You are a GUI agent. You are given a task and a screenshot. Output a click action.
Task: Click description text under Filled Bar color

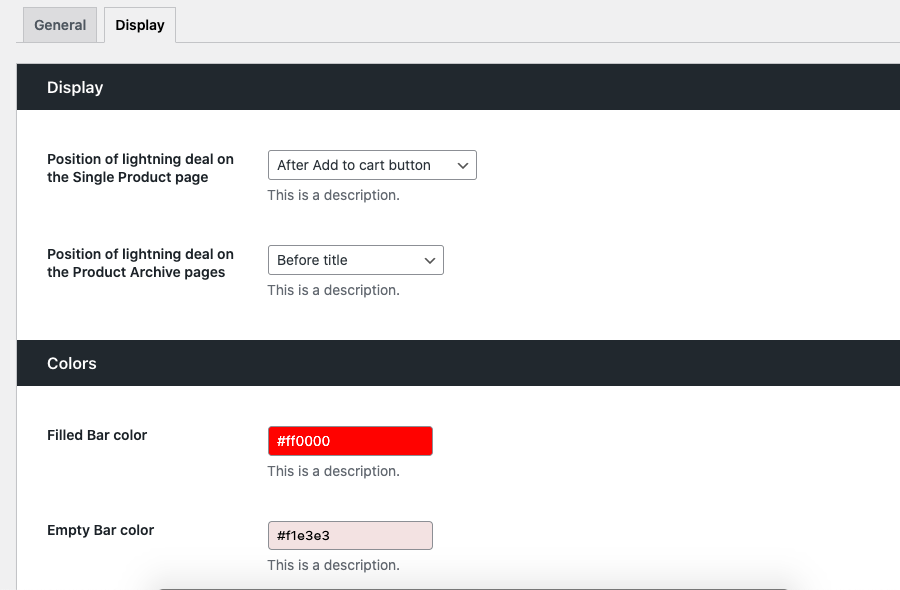(x=333, y=471)
